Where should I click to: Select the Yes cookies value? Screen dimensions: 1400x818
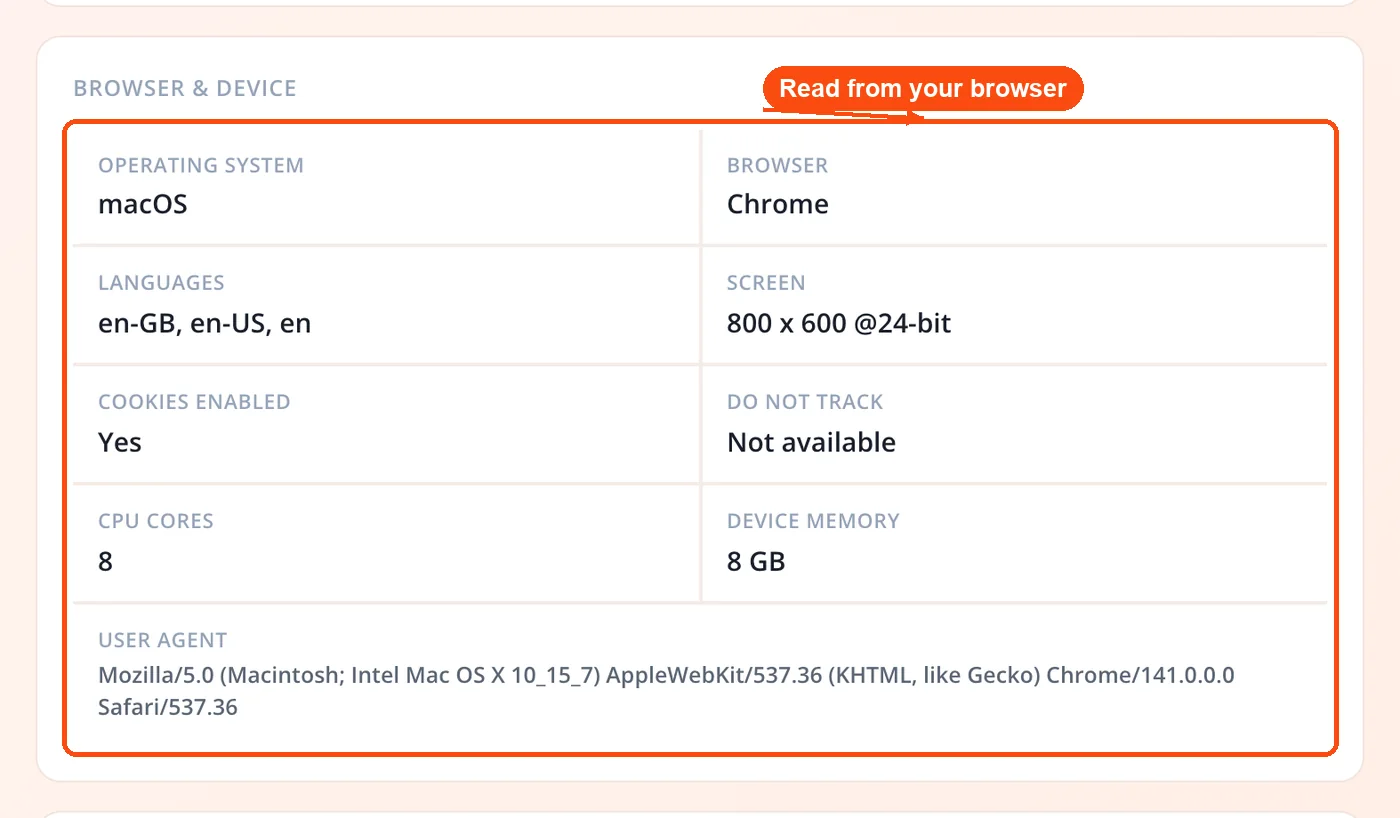tap(120, 442)
